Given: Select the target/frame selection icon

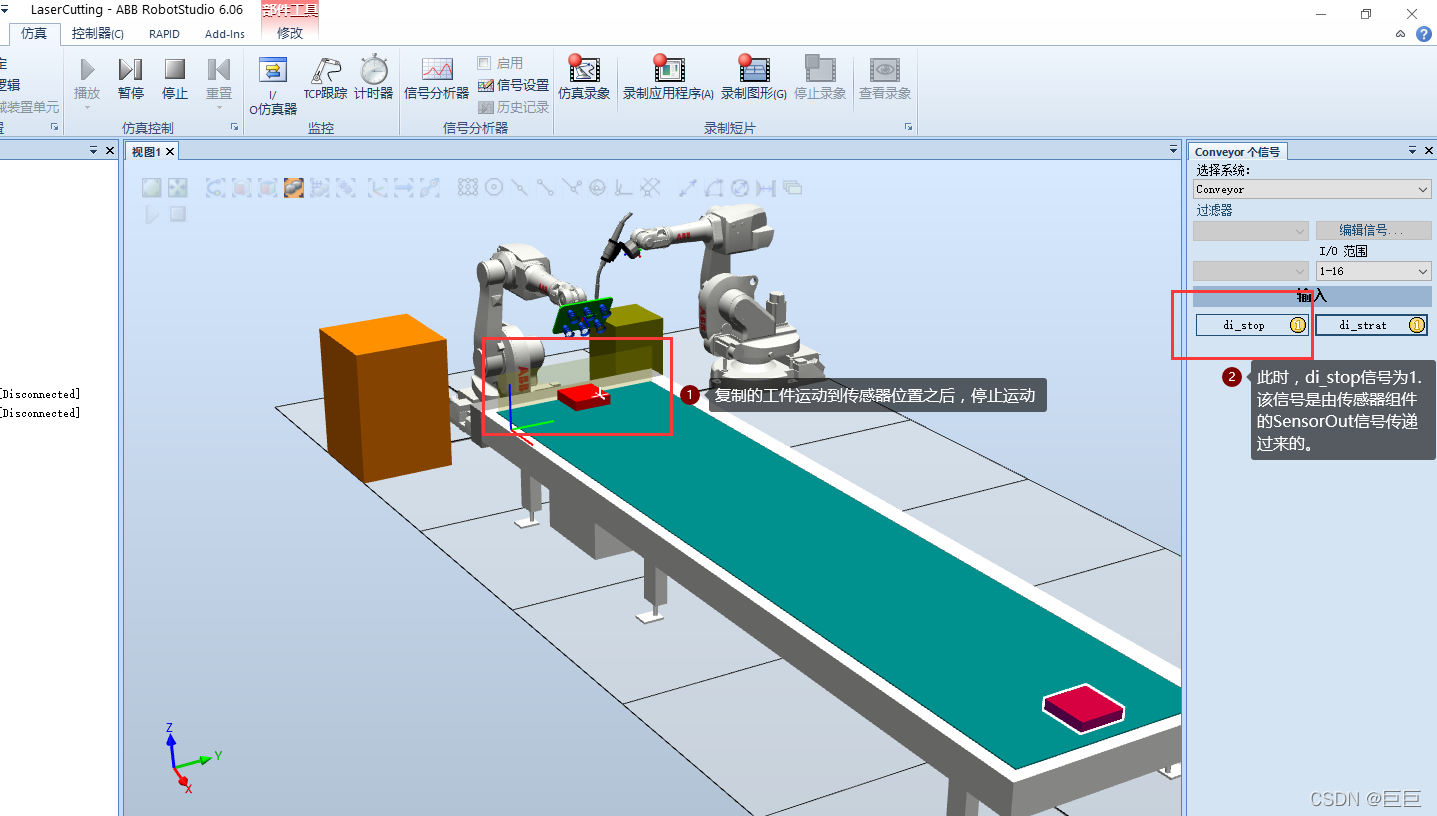Looking at the screenshot, I should pyautogui.click(x=378, y=187).
